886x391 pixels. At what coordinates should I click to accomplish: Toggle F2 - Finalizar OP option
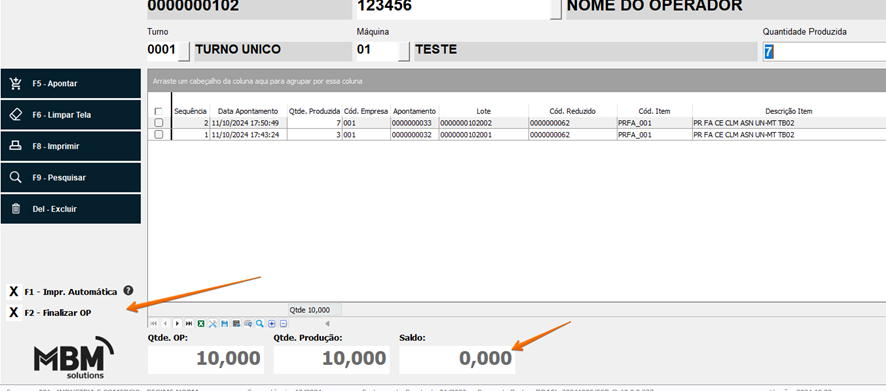(x=14, y=312)
